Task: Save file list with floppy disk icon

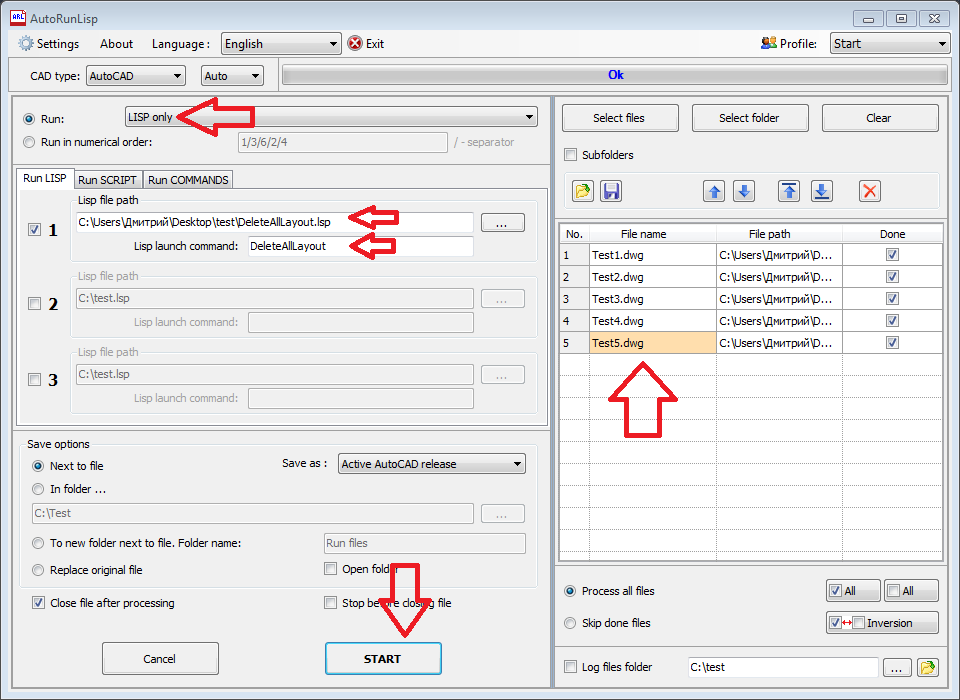Action: pyautogui.click(x=611, y=191)
